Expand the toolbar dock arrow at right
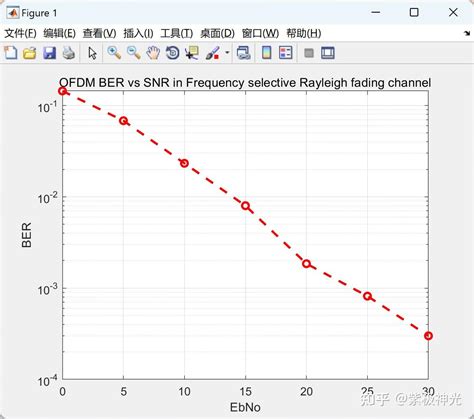This screenshot has width=474, height=419. [467, 33]
